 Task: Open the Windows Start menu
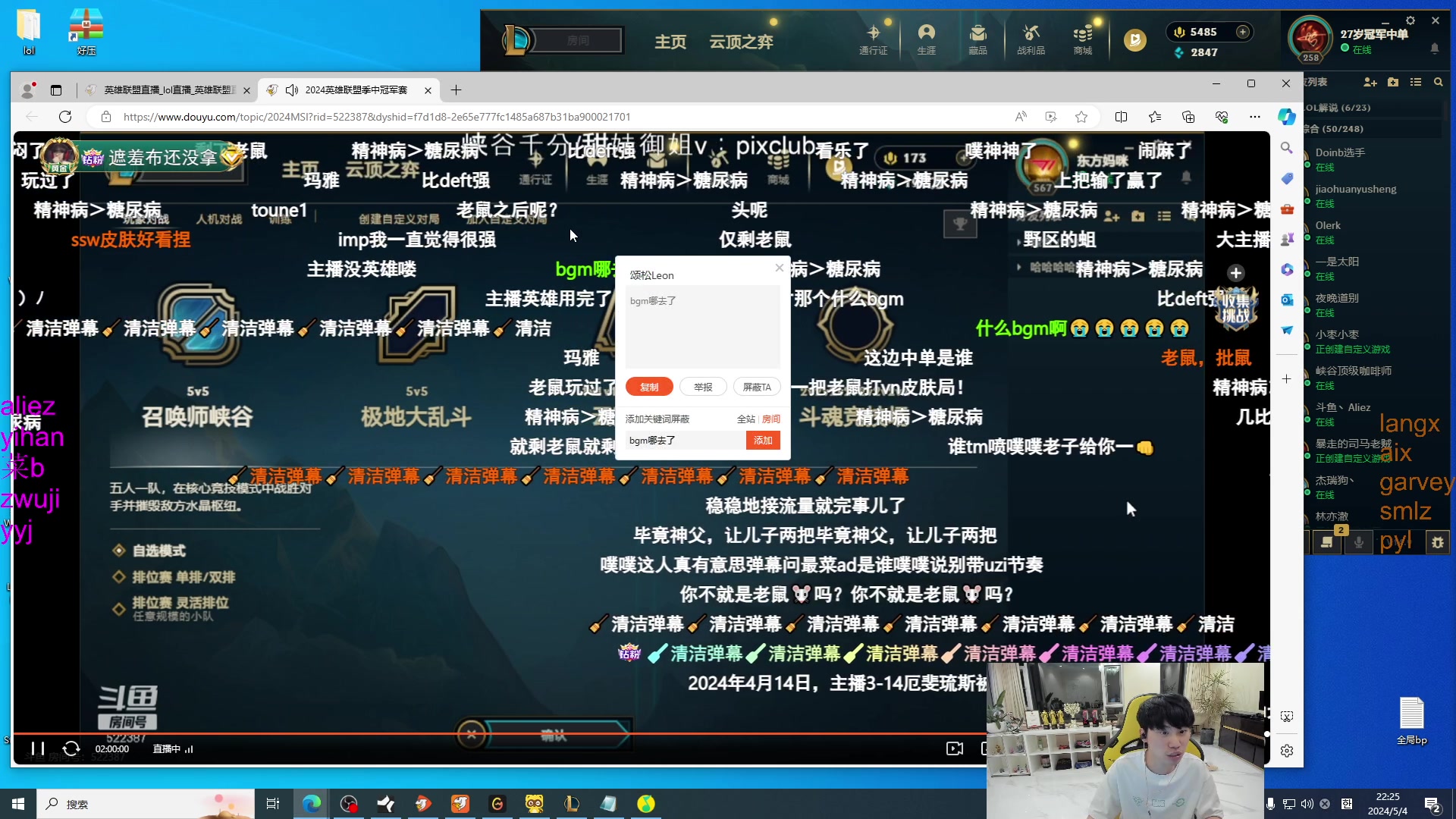pyautogui.click(x=18, y=804)
